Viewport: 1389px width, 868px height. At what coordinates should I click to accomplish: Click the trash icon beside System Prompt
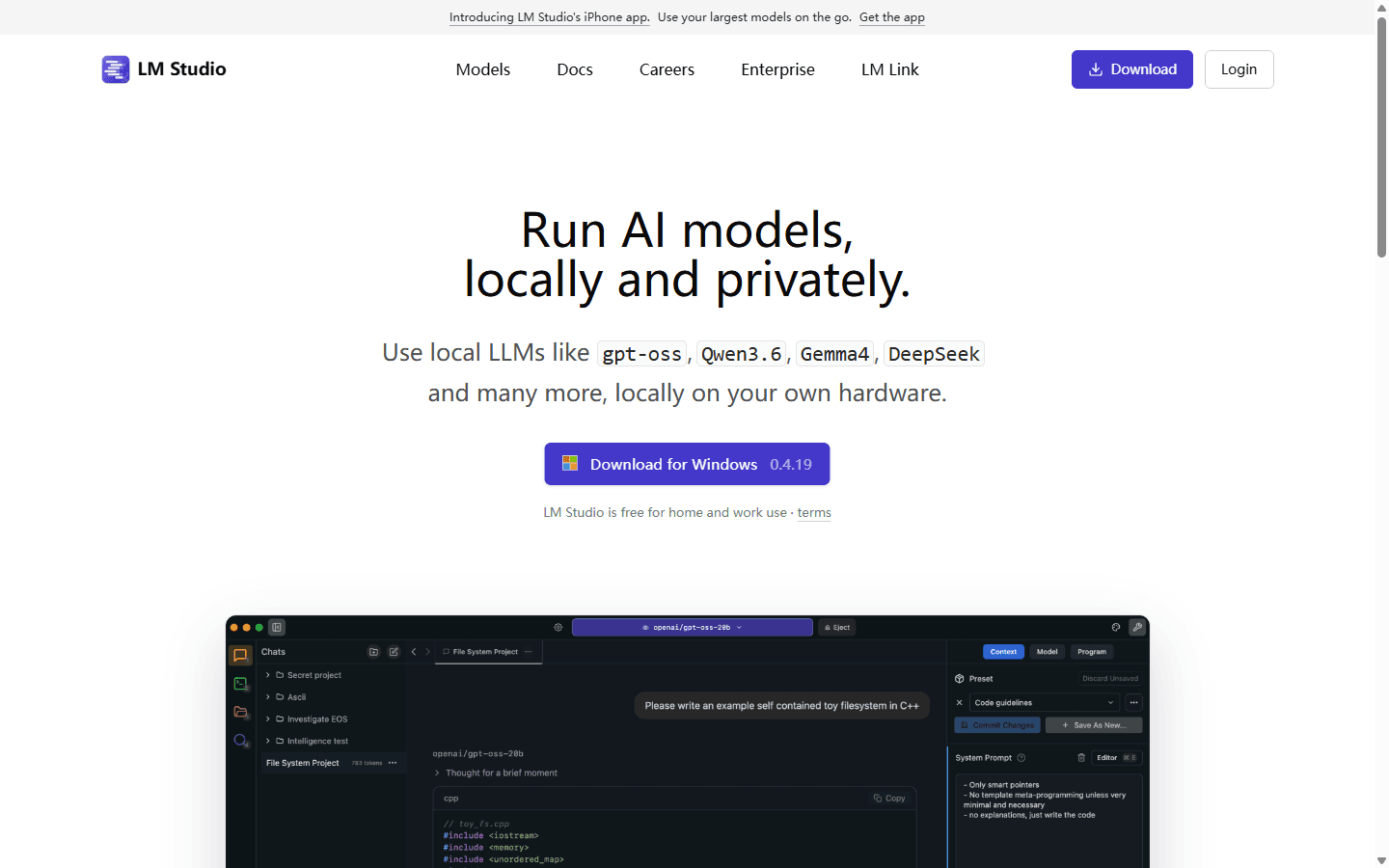click(x=1081, y=758)
